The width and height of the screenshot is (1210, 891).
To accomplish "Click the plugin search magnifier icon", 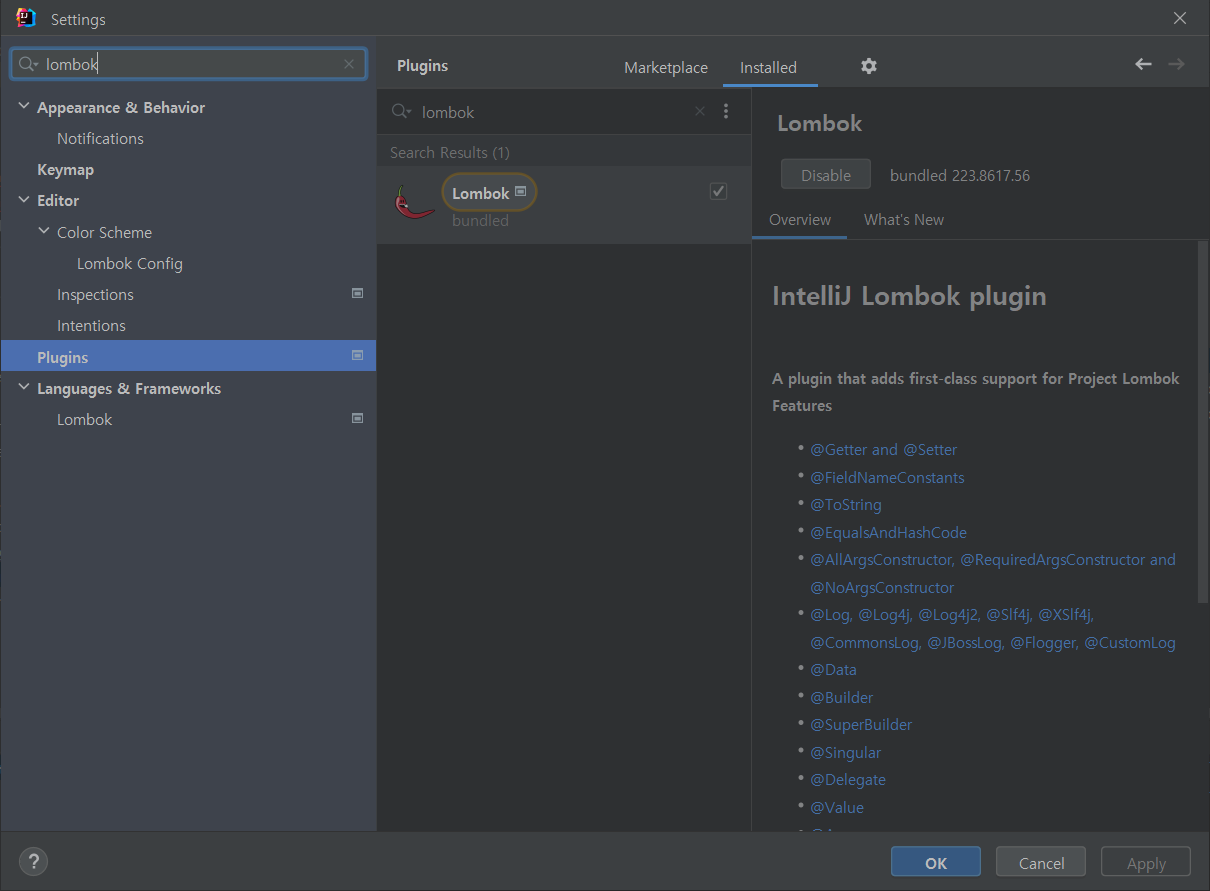I will click(400, 112).
